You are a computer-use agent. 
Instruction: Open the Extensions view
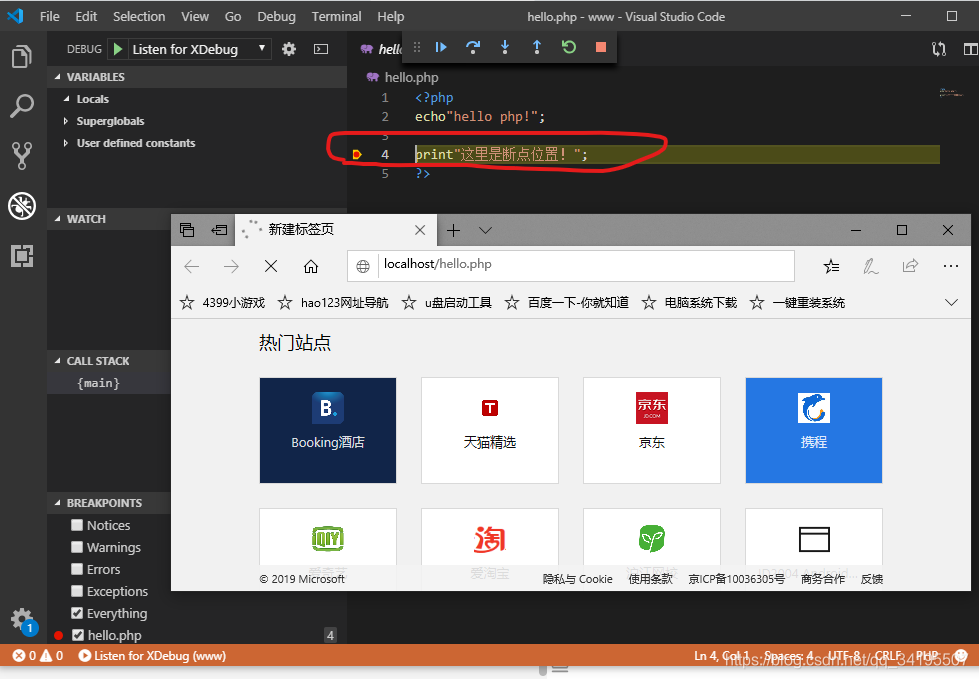coord(21,256)
